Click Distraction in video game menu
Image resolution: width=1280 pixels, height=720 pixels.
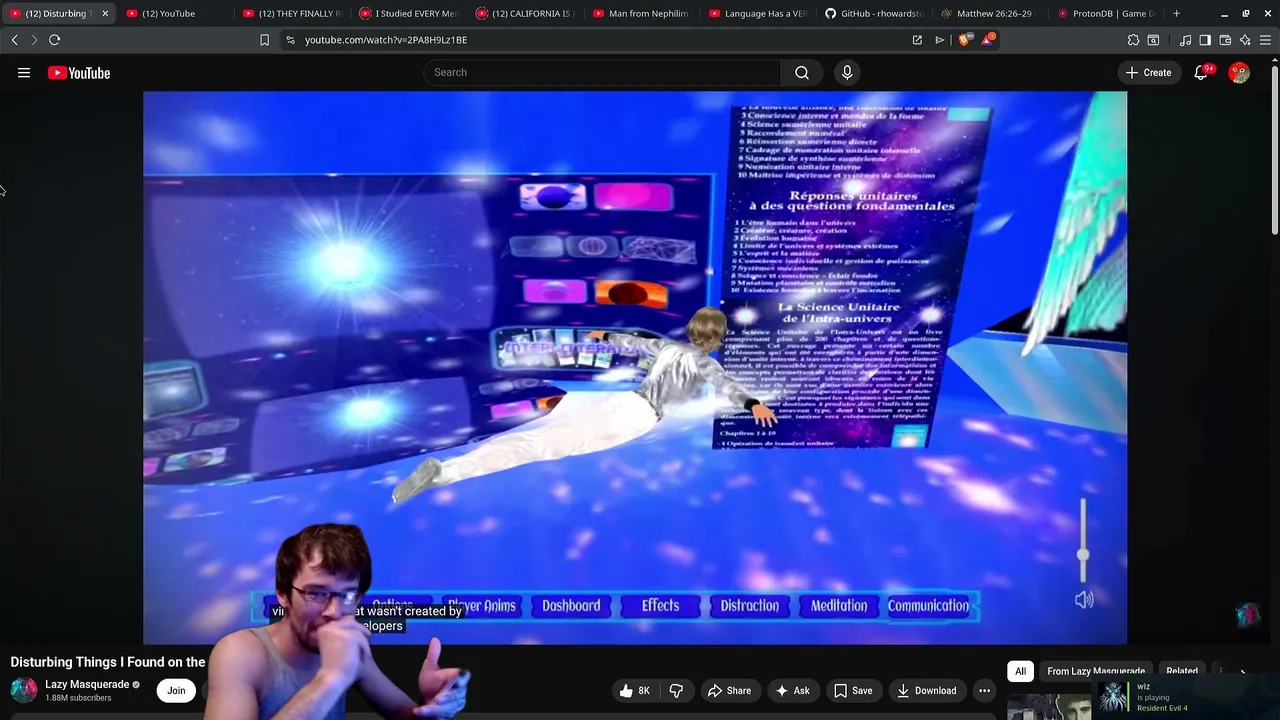[x=749, y=606]
